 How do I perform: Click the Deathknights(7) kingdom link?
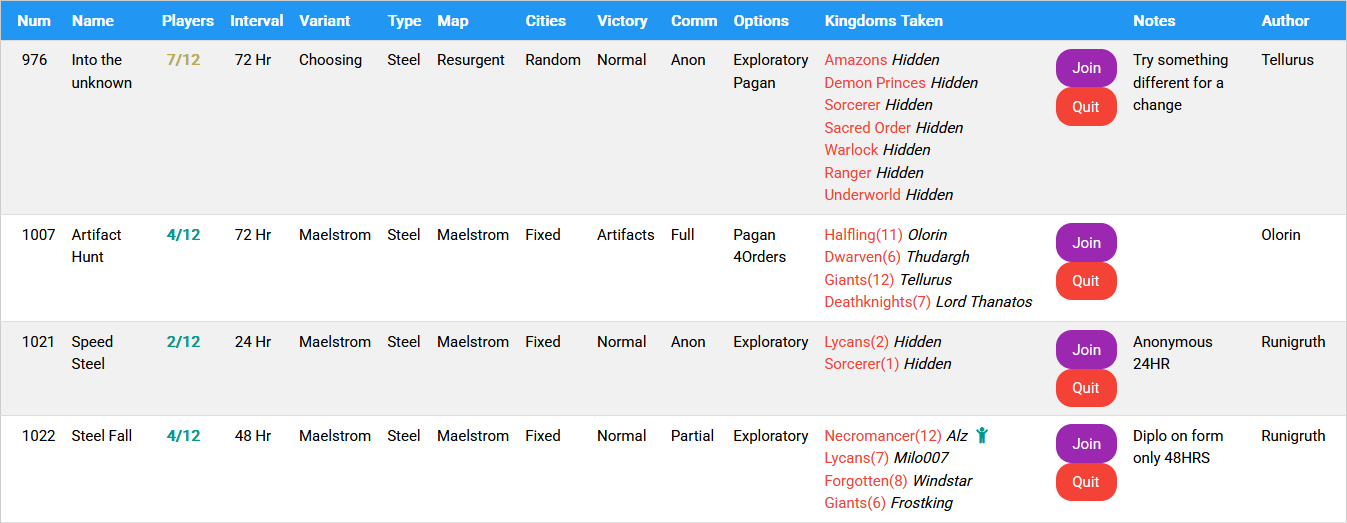tap(877, 302)
